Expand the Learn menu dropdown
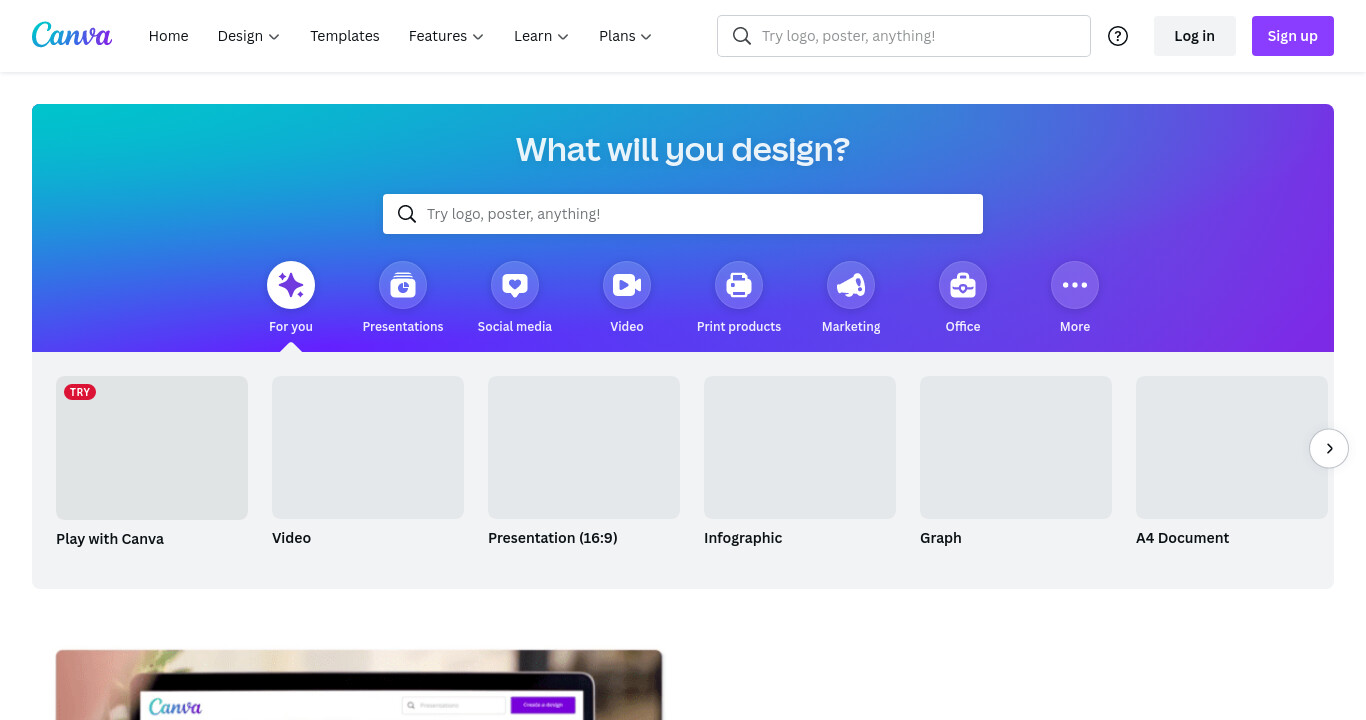 tap(541, 36)
